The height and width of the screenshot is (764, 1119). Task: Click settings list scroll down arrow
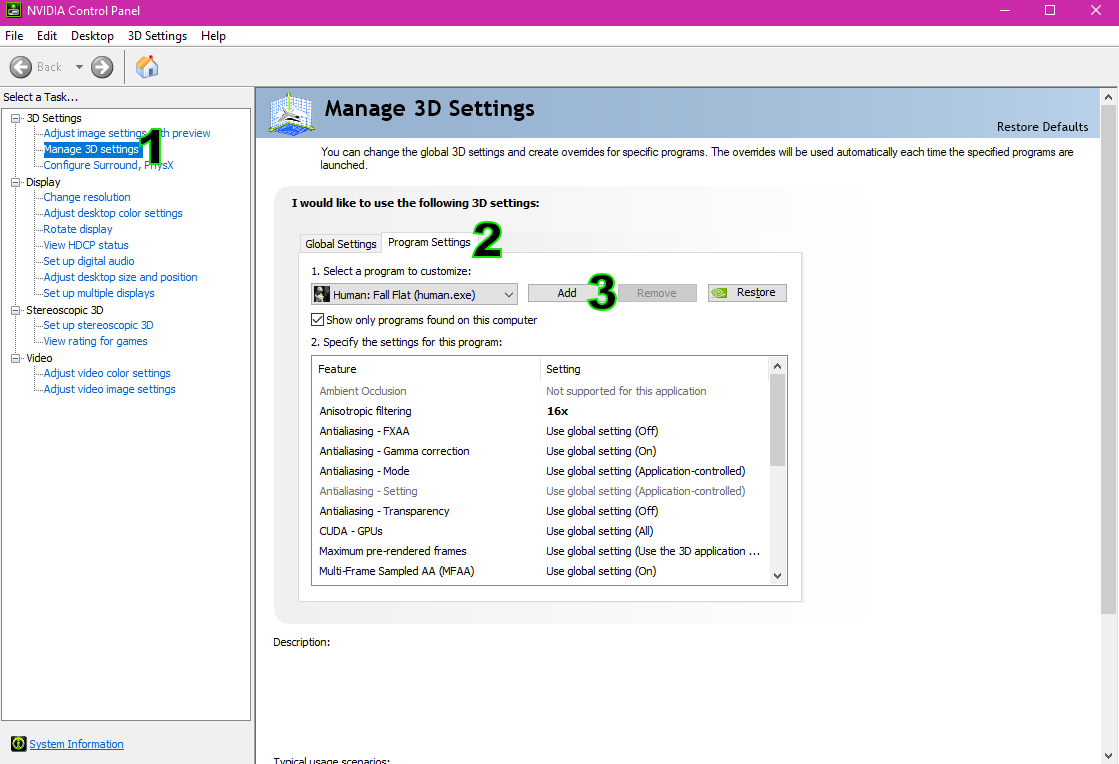click(778, 576)
